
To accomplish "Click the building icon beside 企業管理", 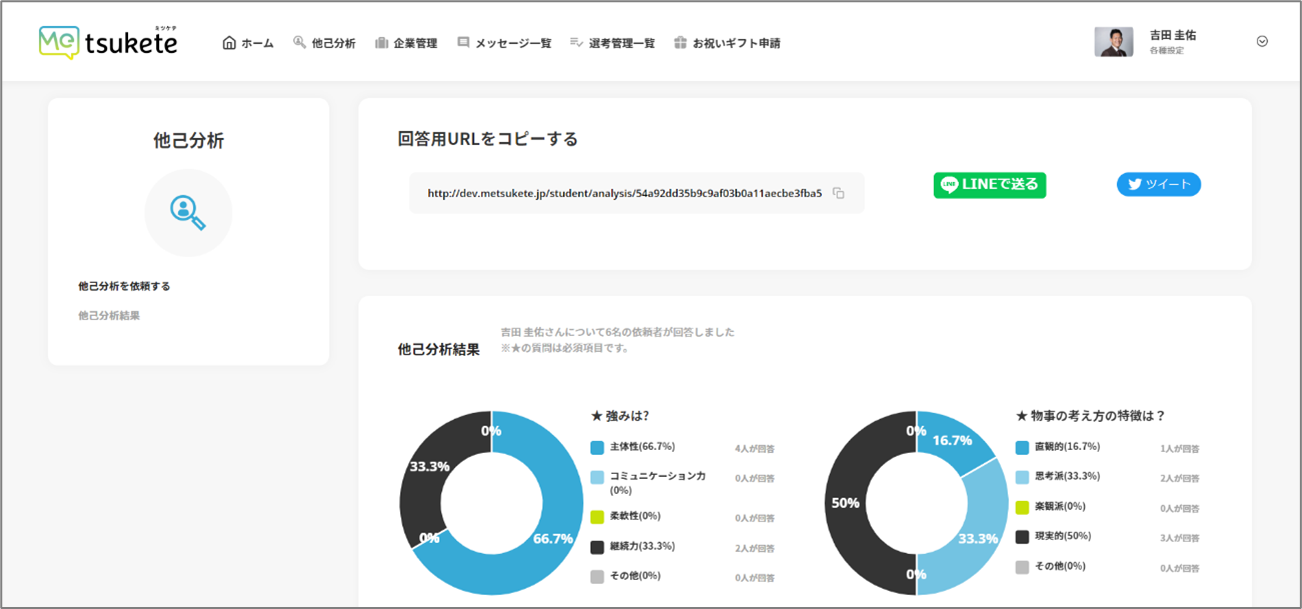I will click(381, 43).
